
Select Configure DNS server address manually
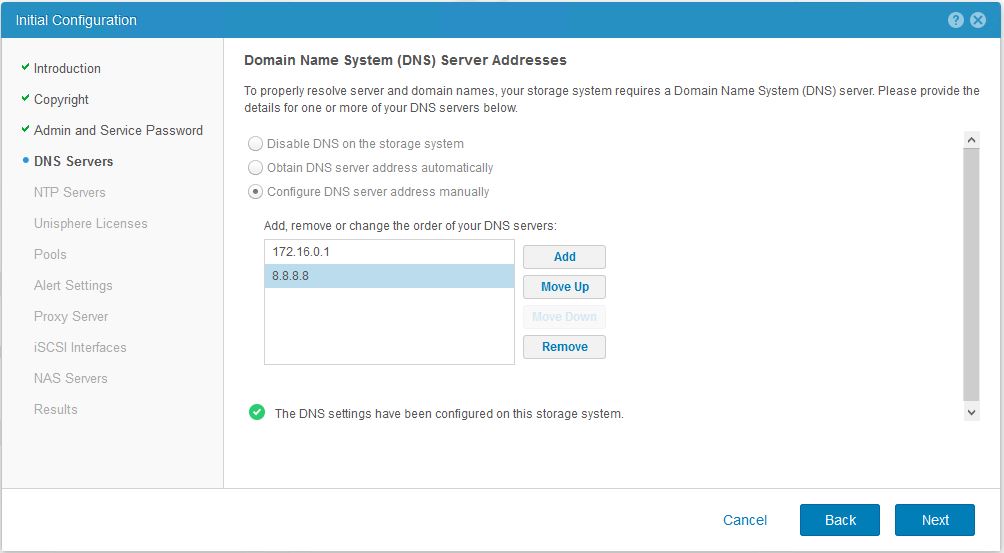tap(255, 191)
